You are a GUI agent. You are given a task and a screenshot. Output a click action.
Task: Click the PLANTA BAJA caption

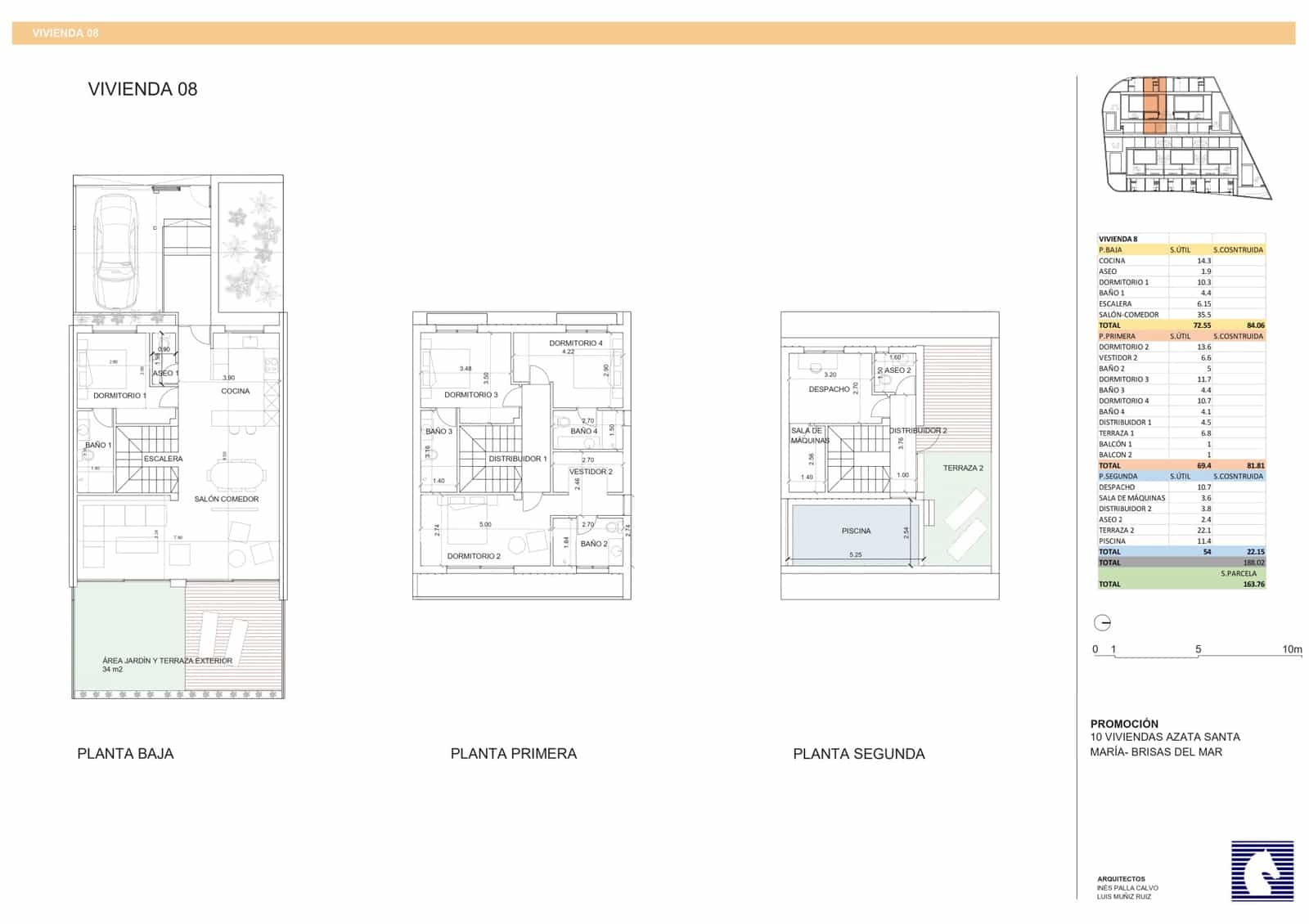coord(125,754)
